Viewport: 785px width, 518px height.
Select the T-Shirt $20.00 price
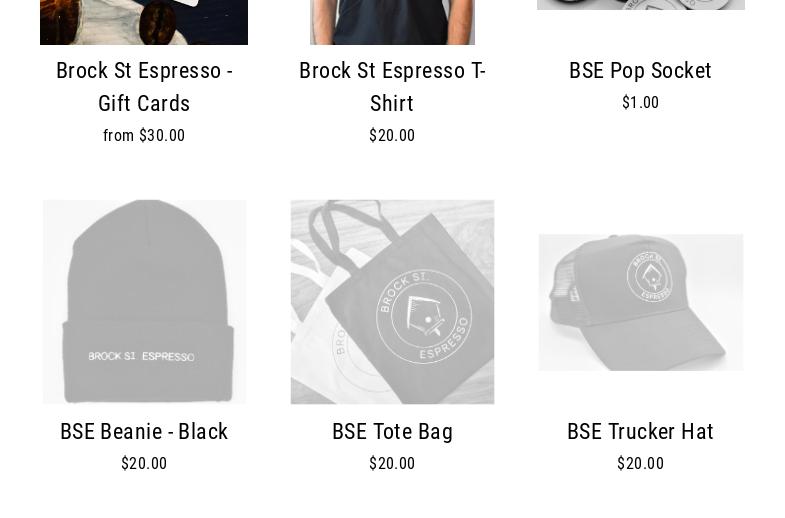pos(392,136)
